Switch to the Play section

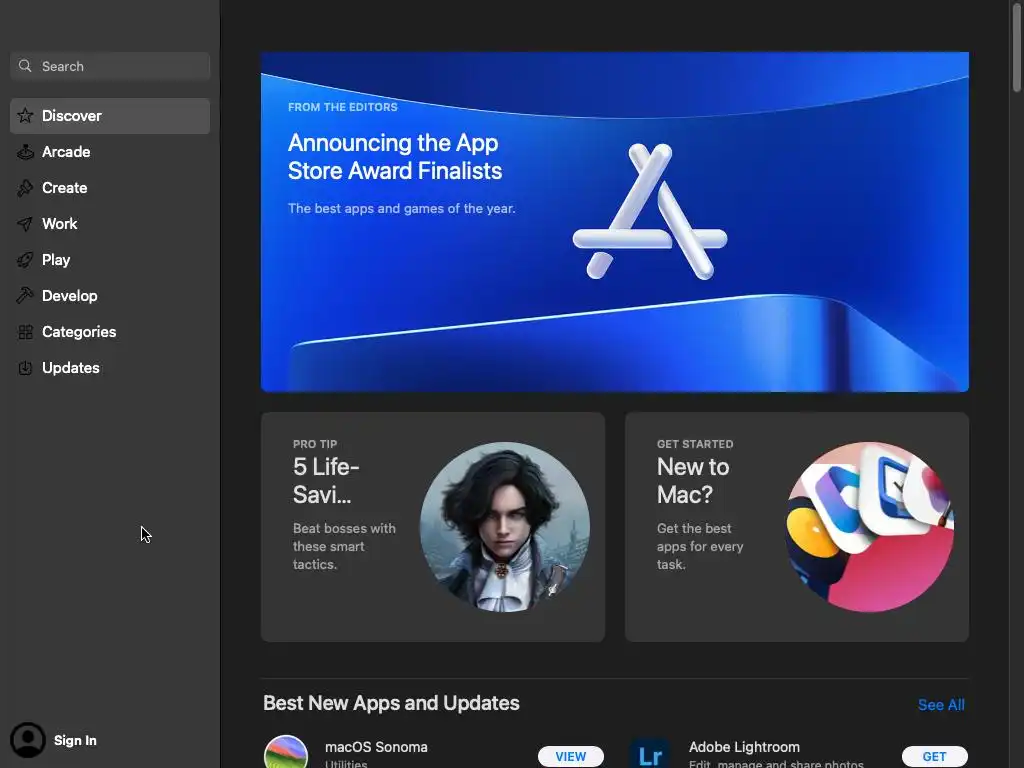(110, 260)
